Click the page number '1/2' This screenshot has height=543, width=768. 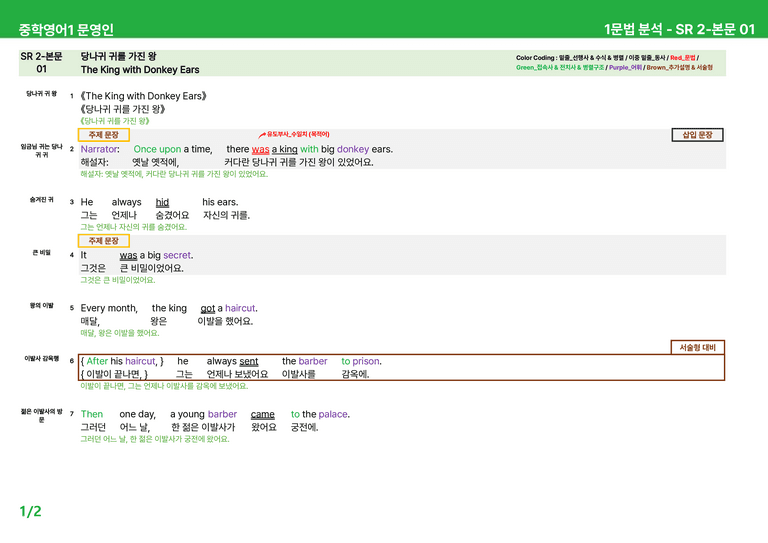[x=30, y=512]
